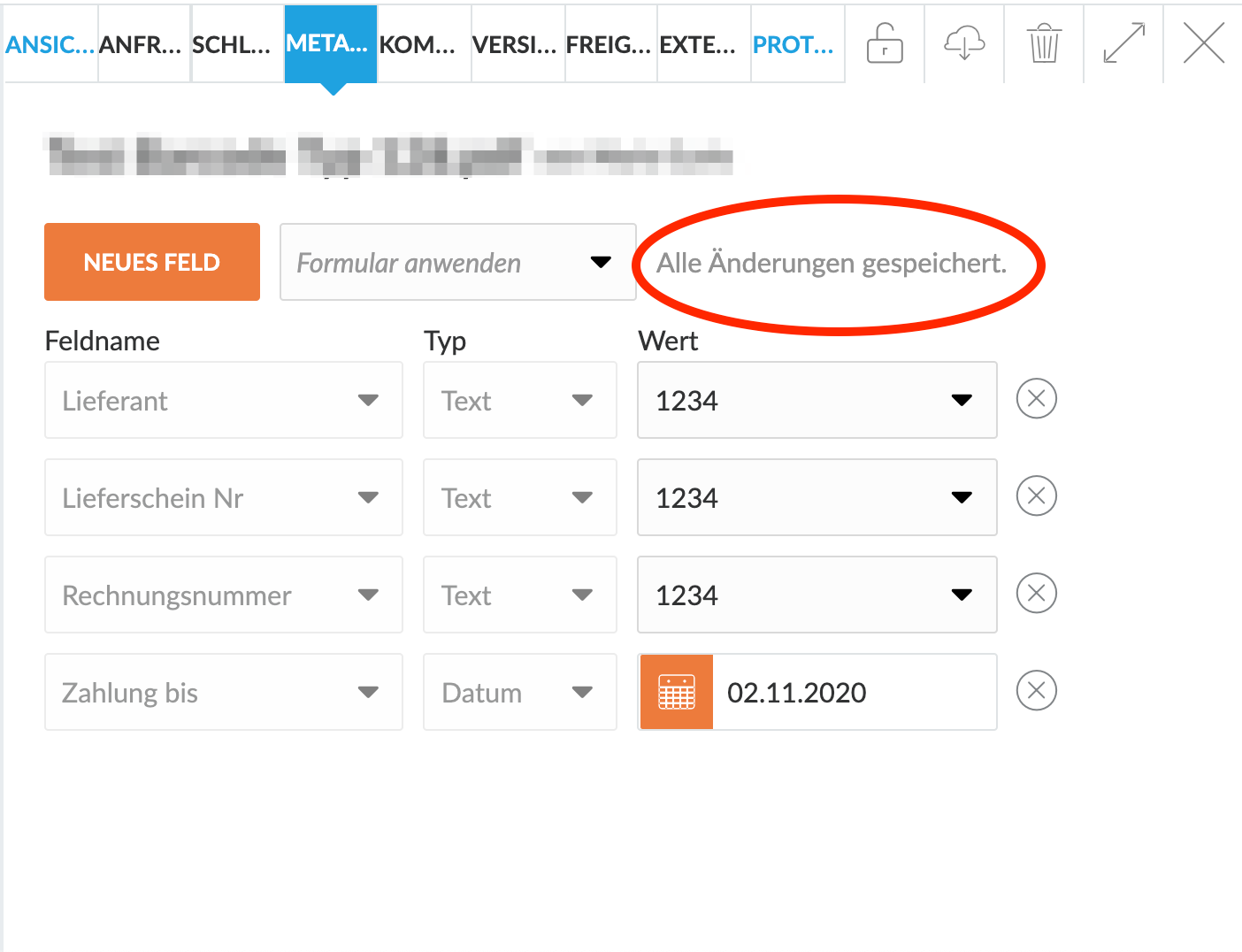Image resolution: width=1242 pixels, height=952 pixels.
Task: Open the Datum type dropdown
Action: tap(520, 692)
